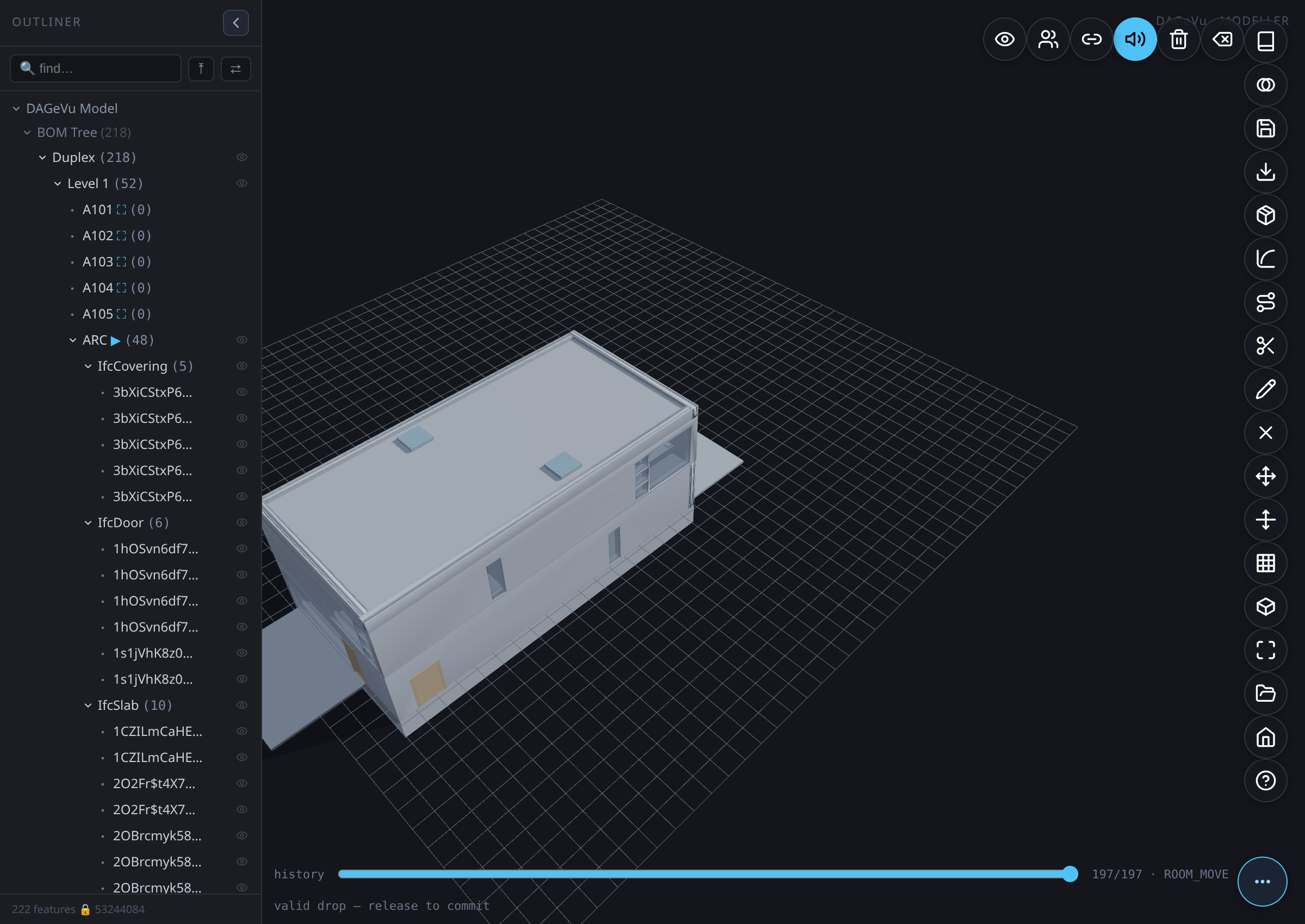This screenshot has height=924, width=1305.
Task: Open the book panel icon
Action: [x=1265, y=41]
